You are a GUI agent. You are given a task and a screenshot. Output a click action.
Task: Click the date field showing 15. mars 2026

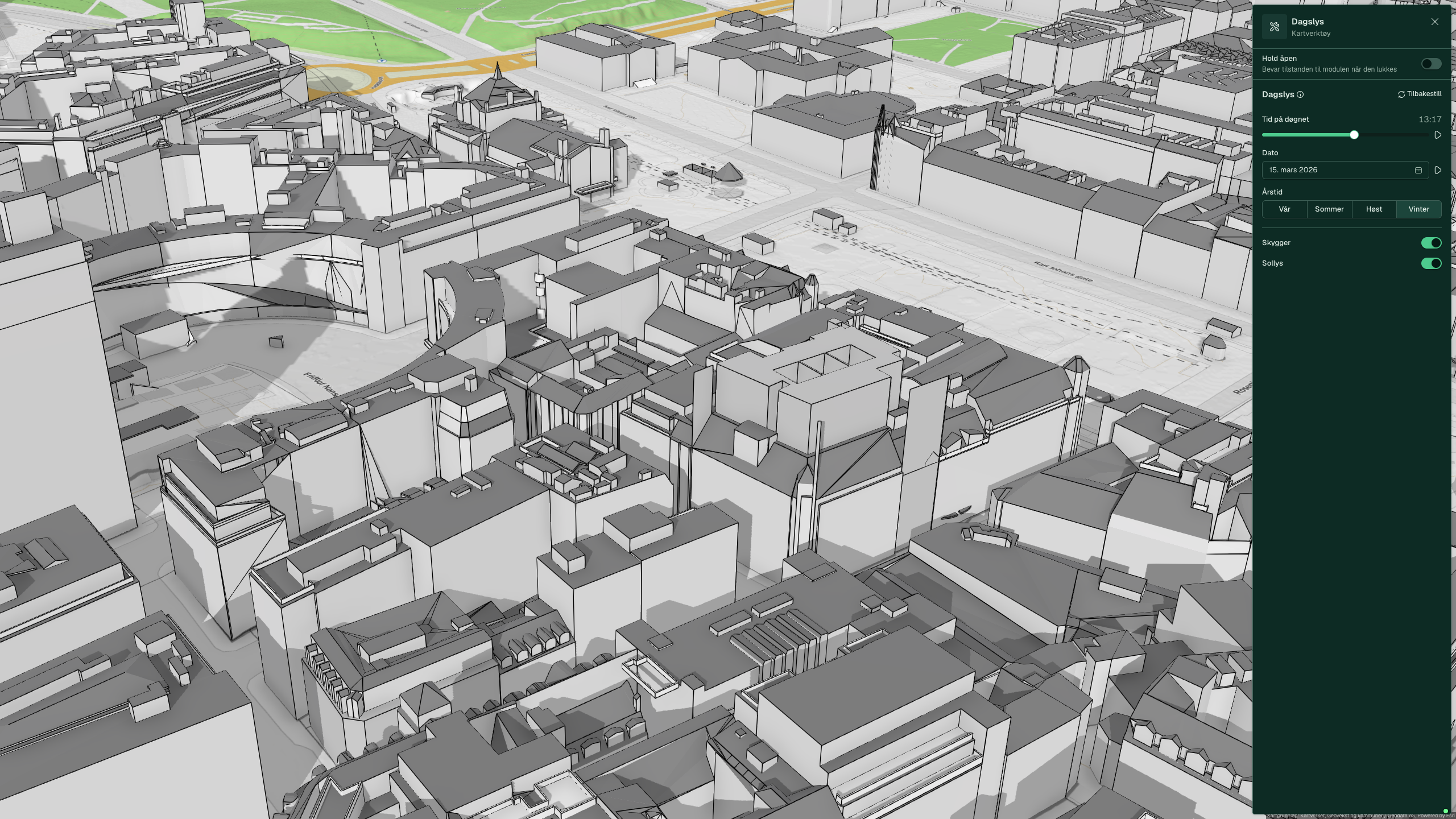pyautogui.click(x=1345, y=170)
